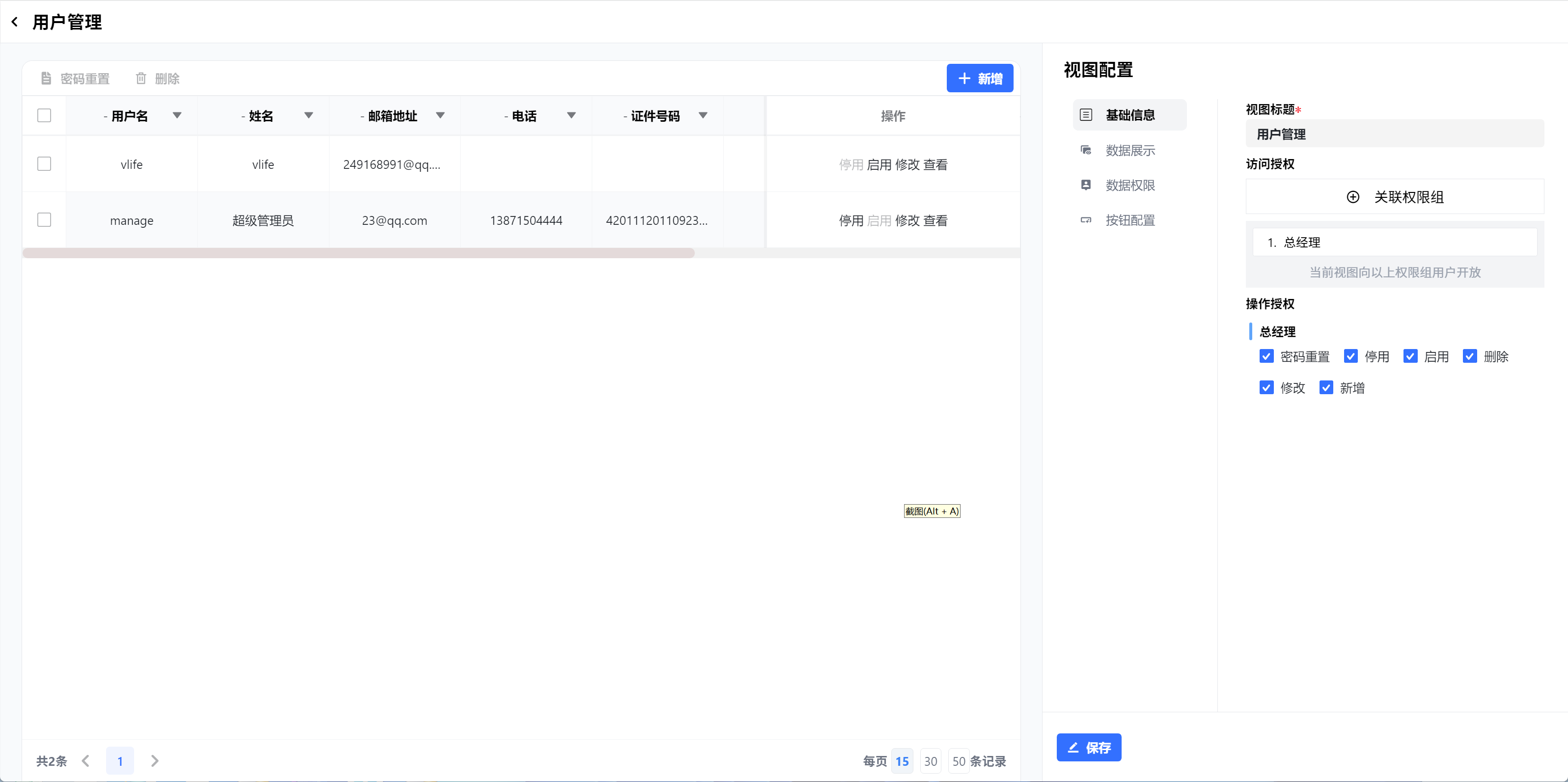The width and height of the screenshot is (1568, 782).
Task: Uncheck the 新增 permission checkbox
Action: click(x=1326, y=388)
